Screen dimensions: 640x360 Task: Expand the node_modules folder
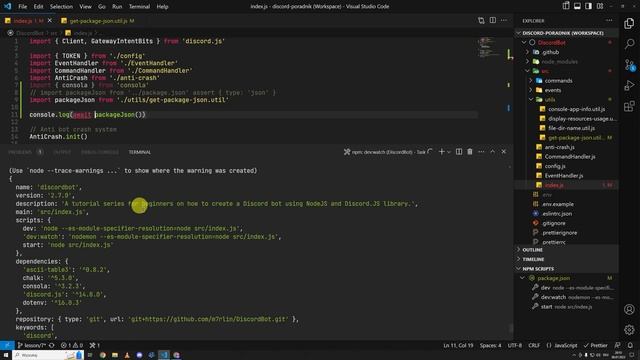567,62
